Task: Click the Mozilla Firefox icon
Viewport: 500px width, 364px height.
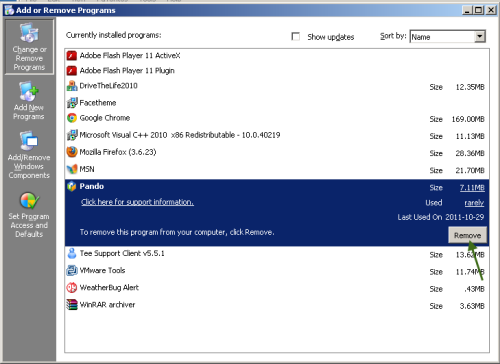Action: [72, 152]
